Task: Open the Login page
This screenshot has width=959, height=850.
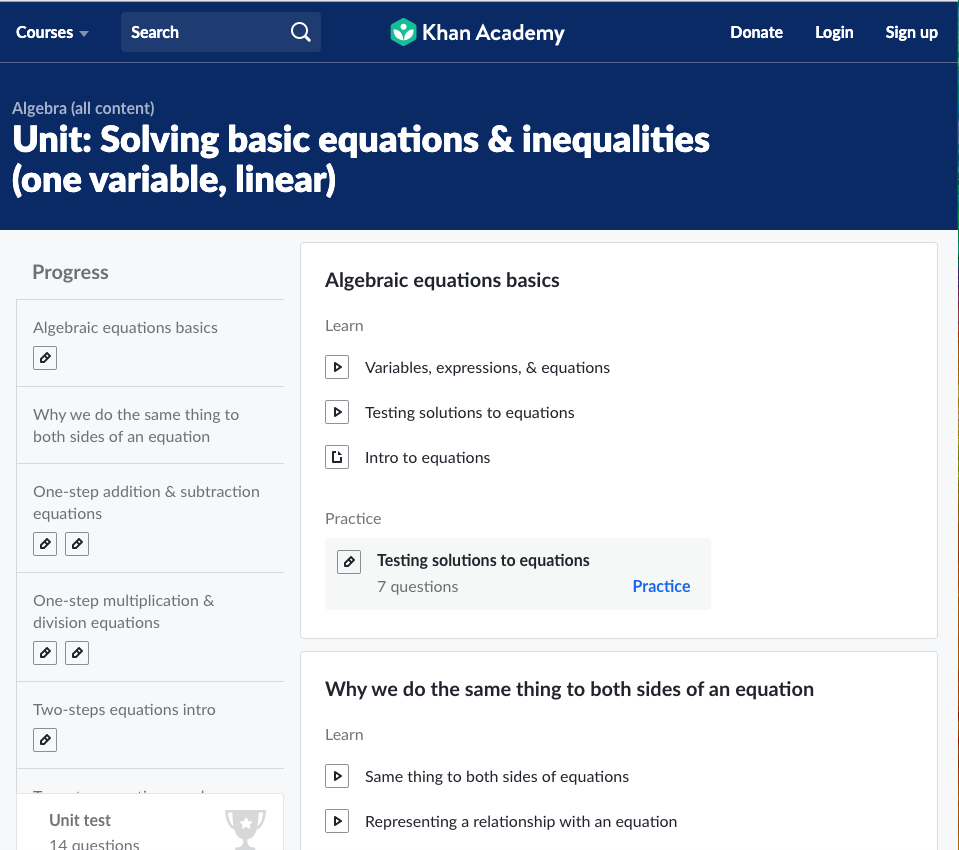Action: [x=834, y=32]
